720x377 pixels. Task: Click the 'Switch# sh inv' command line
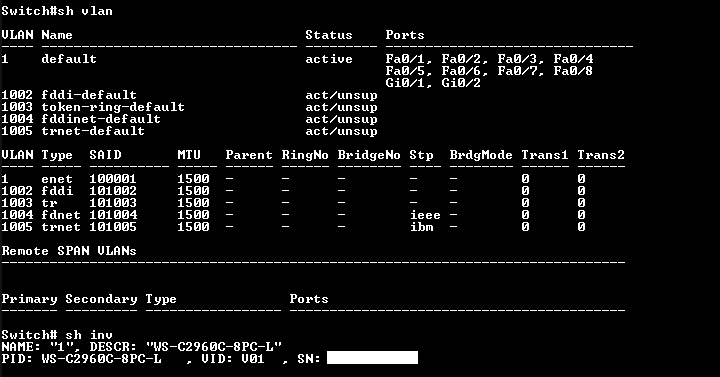coord(57,334)
